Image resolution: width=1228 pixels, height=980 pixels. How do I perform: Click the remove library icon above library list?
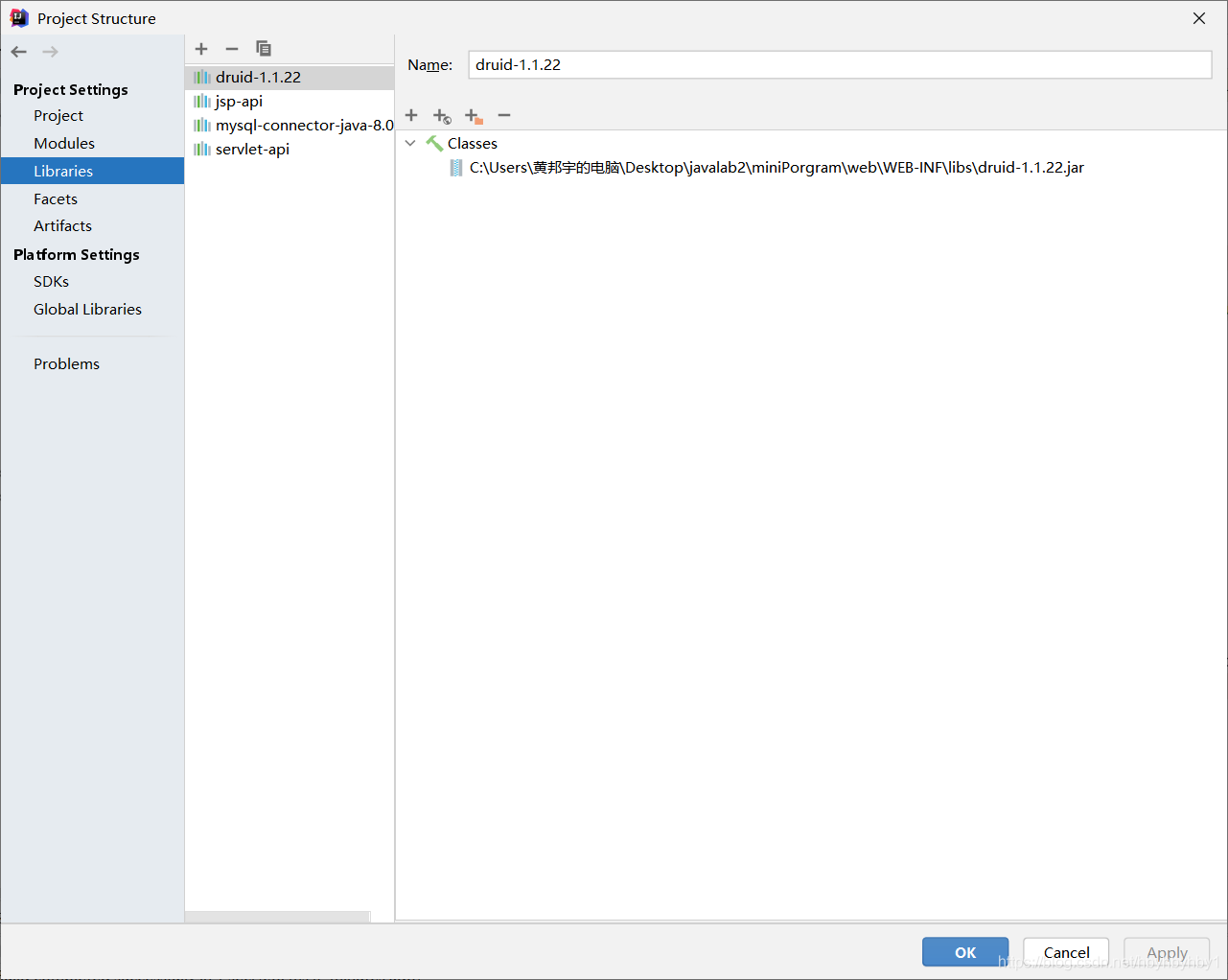(x=231, y=49)
